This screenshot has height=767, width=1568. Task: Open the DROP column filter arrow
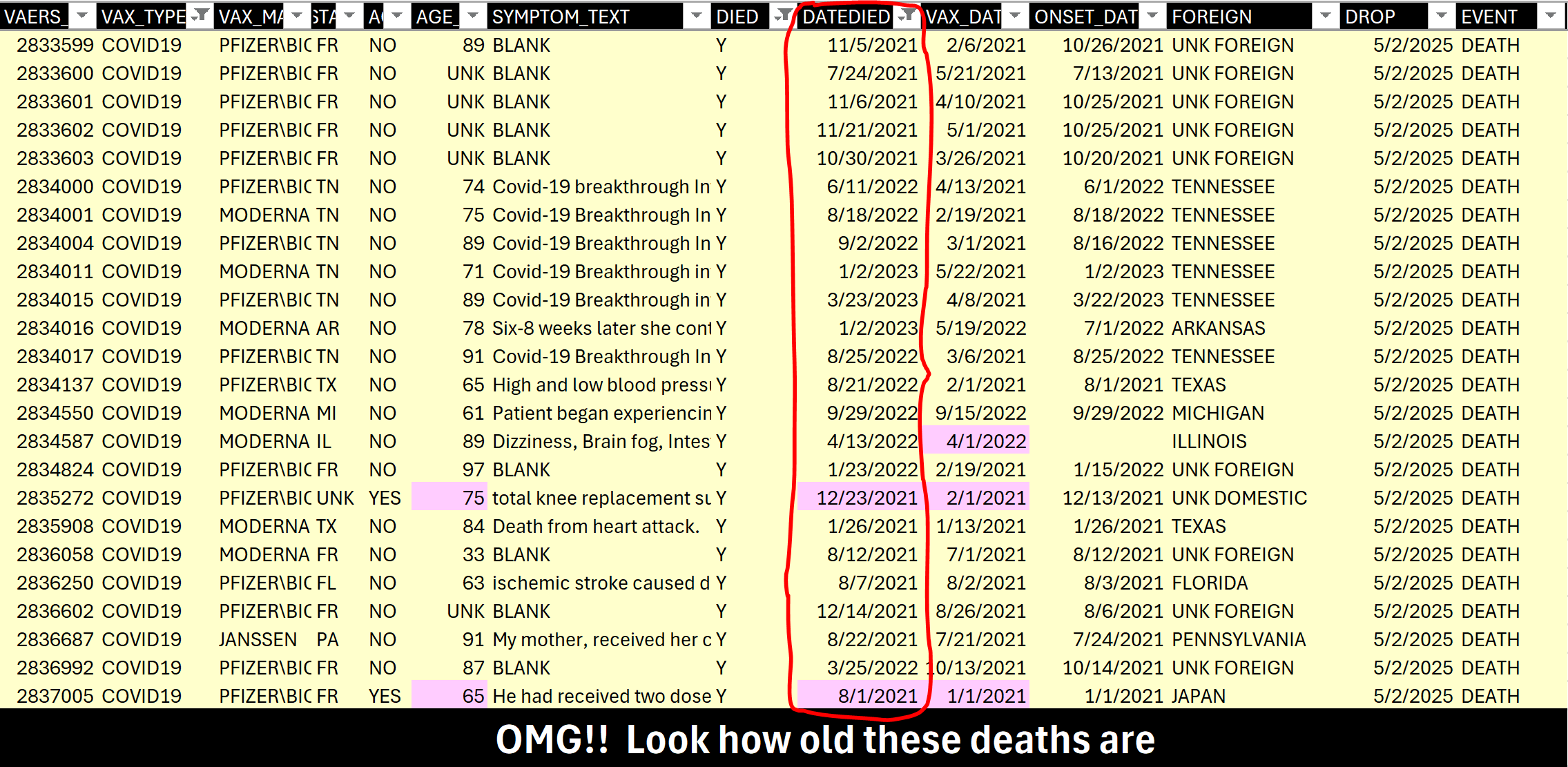(1441, 16)
